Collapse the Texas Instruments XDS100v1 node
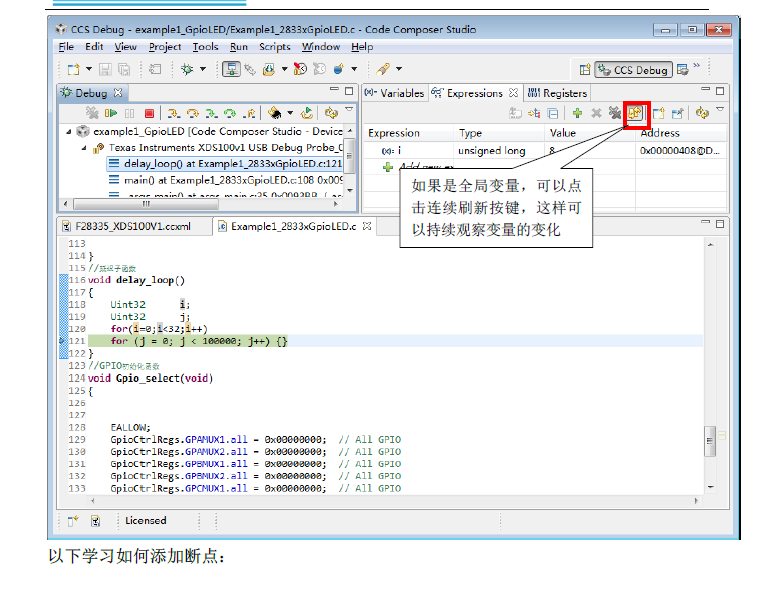The width and height of the screenshot is (777, 598). [84, 148]
